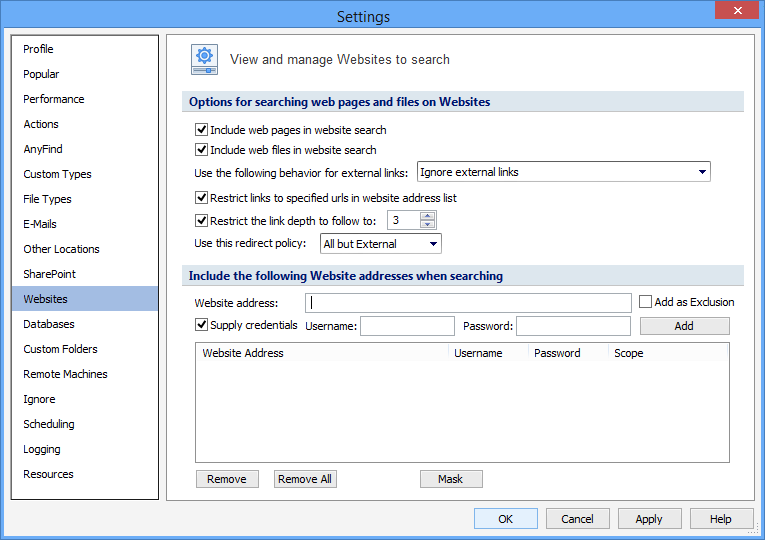
Task: Click into the Username text field
Action: [x=407, y=326]
